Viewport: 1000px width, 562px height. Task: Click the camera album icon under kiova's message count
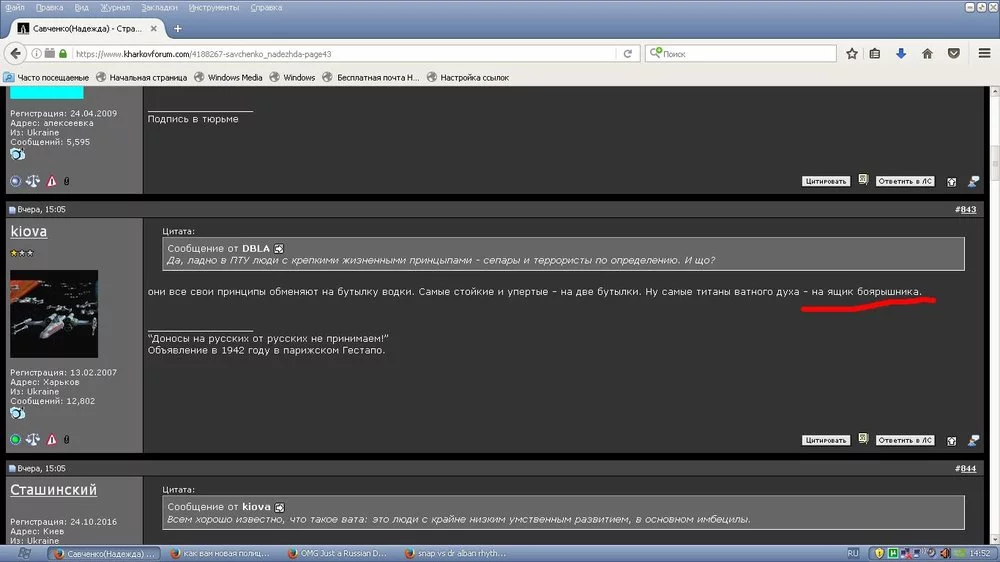[x=17, y=413]
